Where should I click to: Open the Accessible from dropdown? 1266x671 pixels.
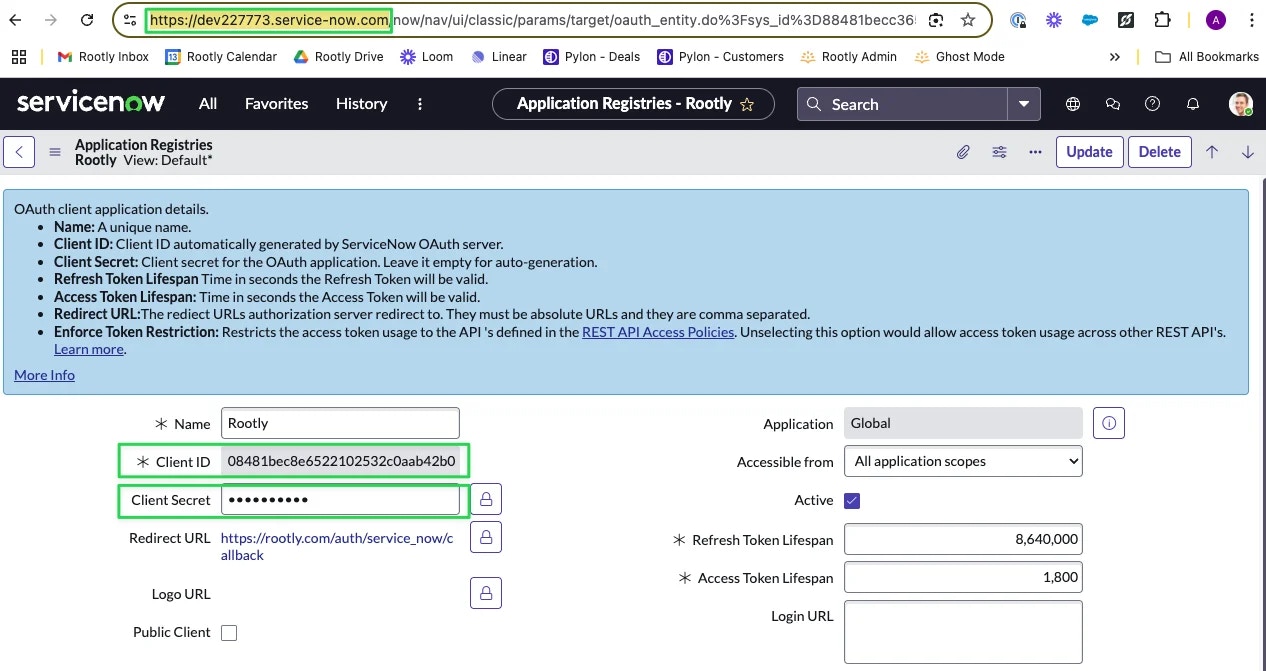(x=964, y=461)
